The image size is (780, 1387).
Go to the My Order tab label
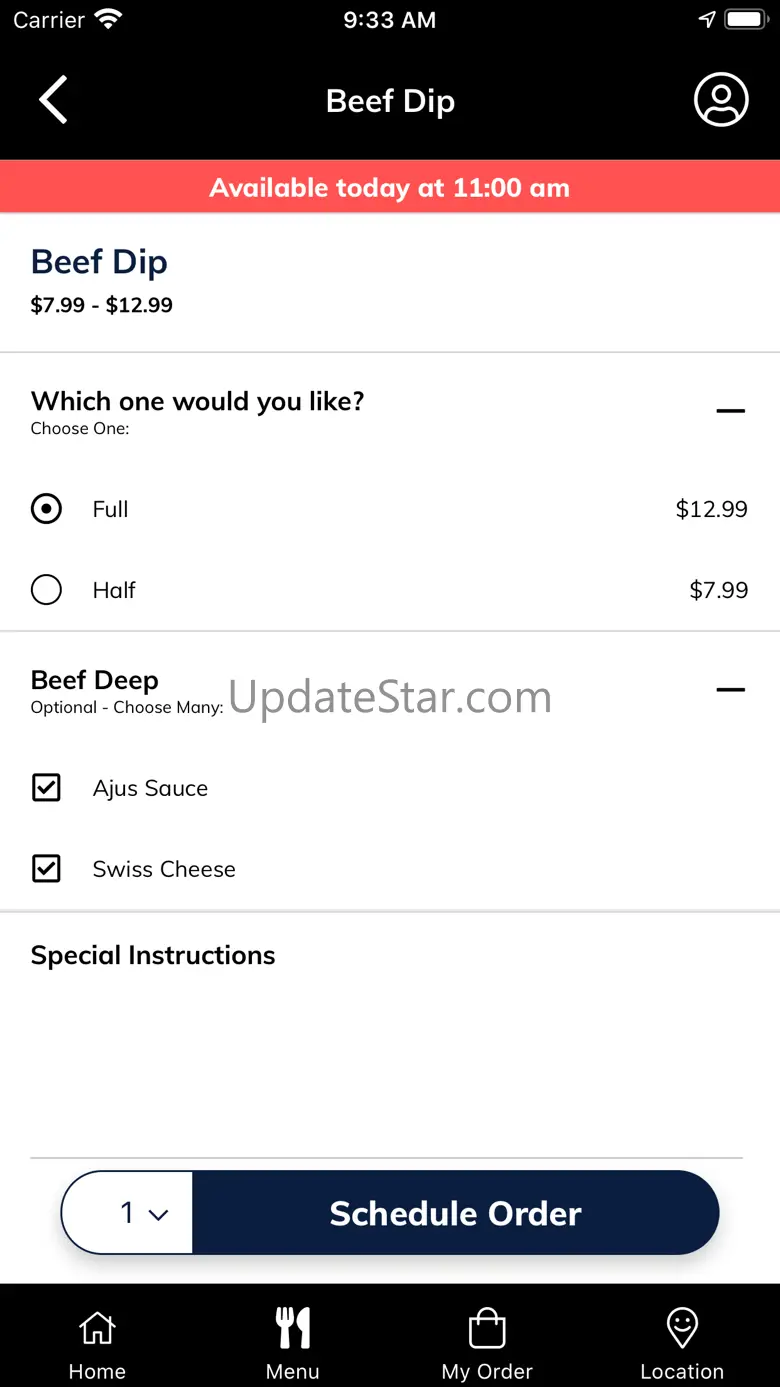point(487,1371)
